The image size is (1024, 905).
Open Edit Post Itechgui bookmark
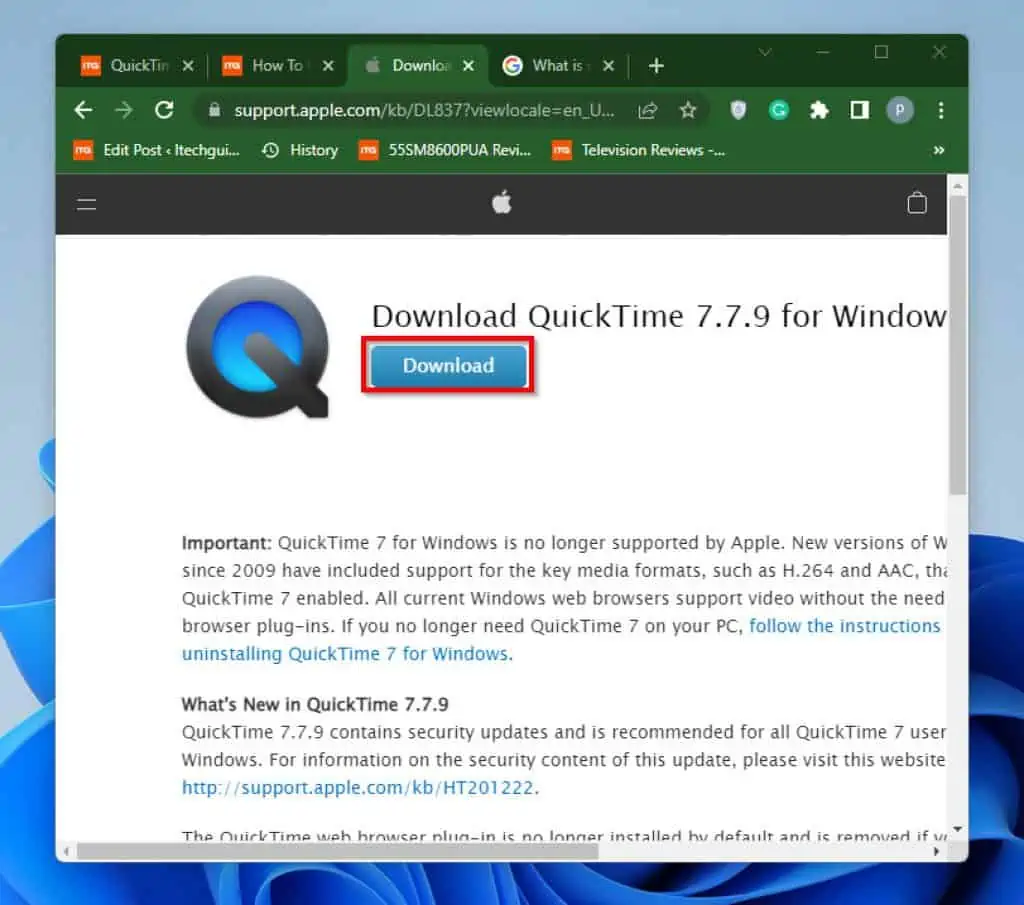click(x=156, y=150)
